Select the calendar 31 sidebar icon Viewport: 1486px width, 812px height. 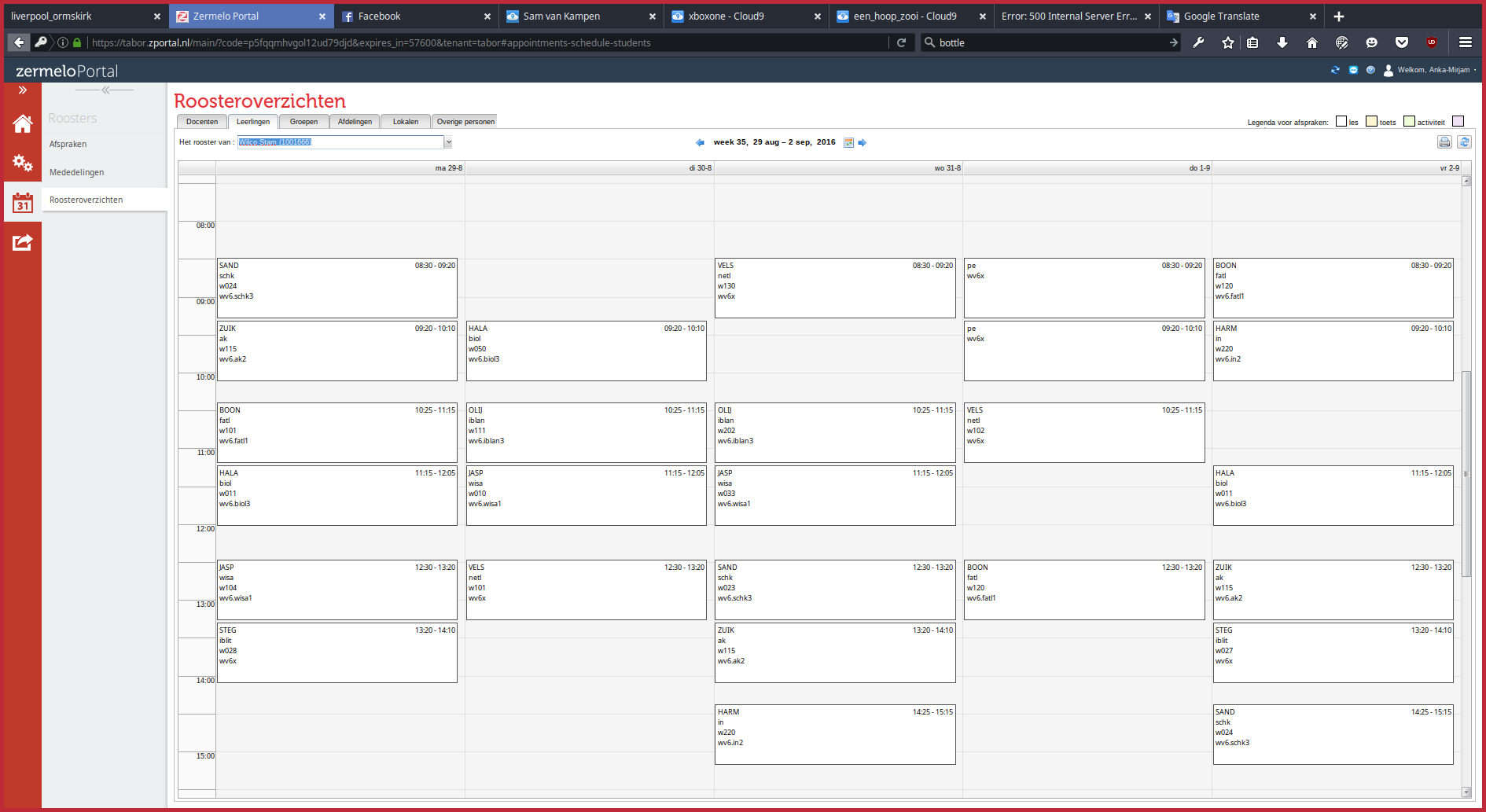point(22,204)
